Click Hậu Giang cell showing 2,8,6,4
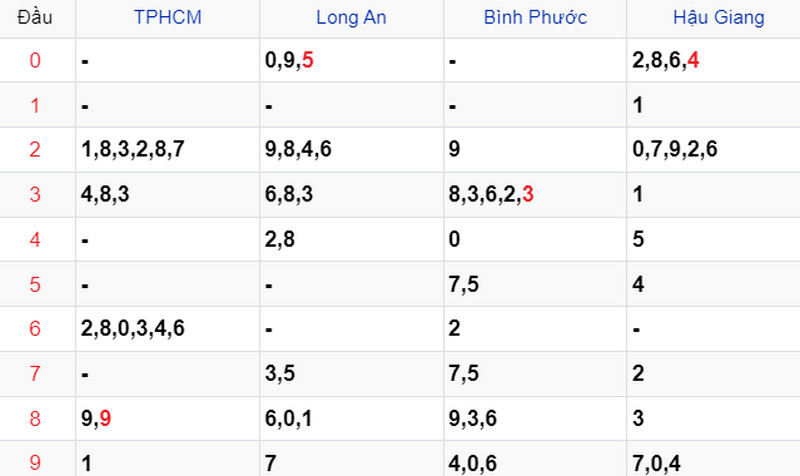The height and width of the screenshot is (476, 800). pyautogui.click(x=713, y=60)
